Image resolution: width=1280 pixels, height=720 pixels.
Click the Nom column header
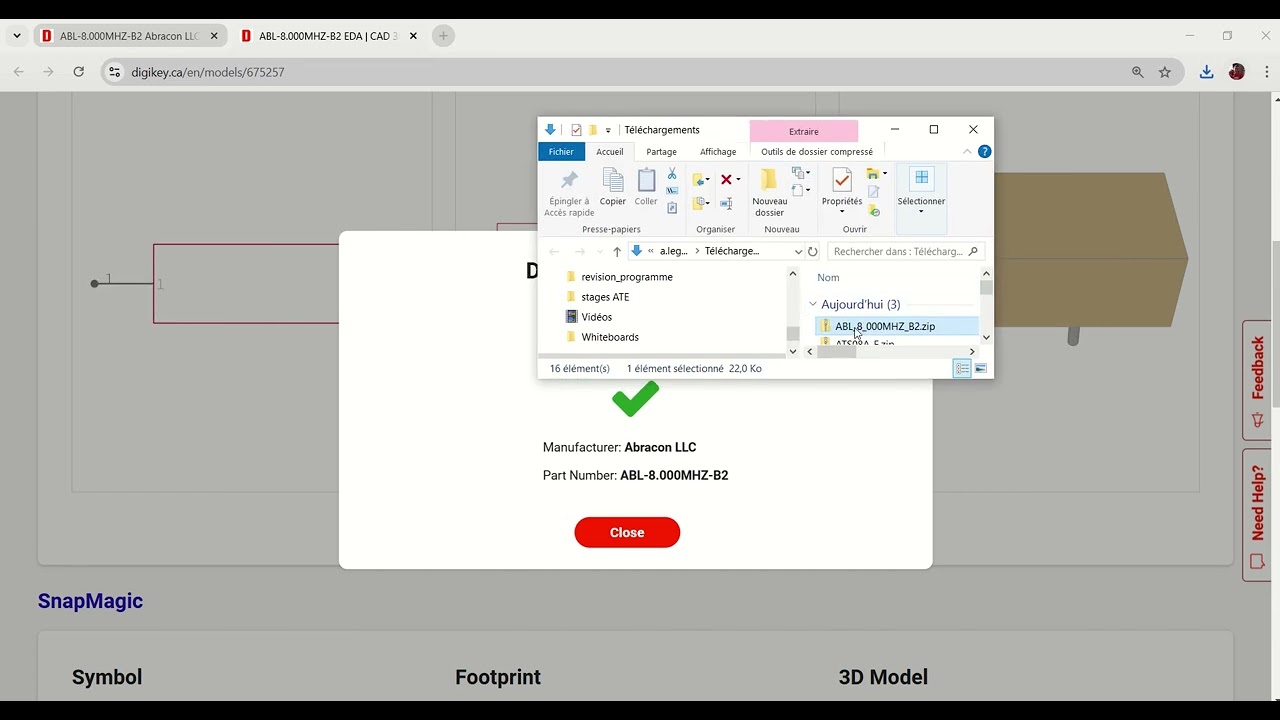(828, 277)
